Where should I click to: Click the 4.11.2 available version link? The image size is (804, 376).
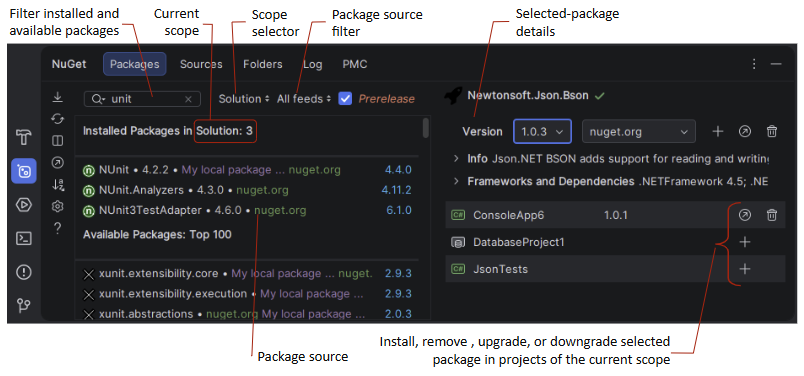(396, 190)
